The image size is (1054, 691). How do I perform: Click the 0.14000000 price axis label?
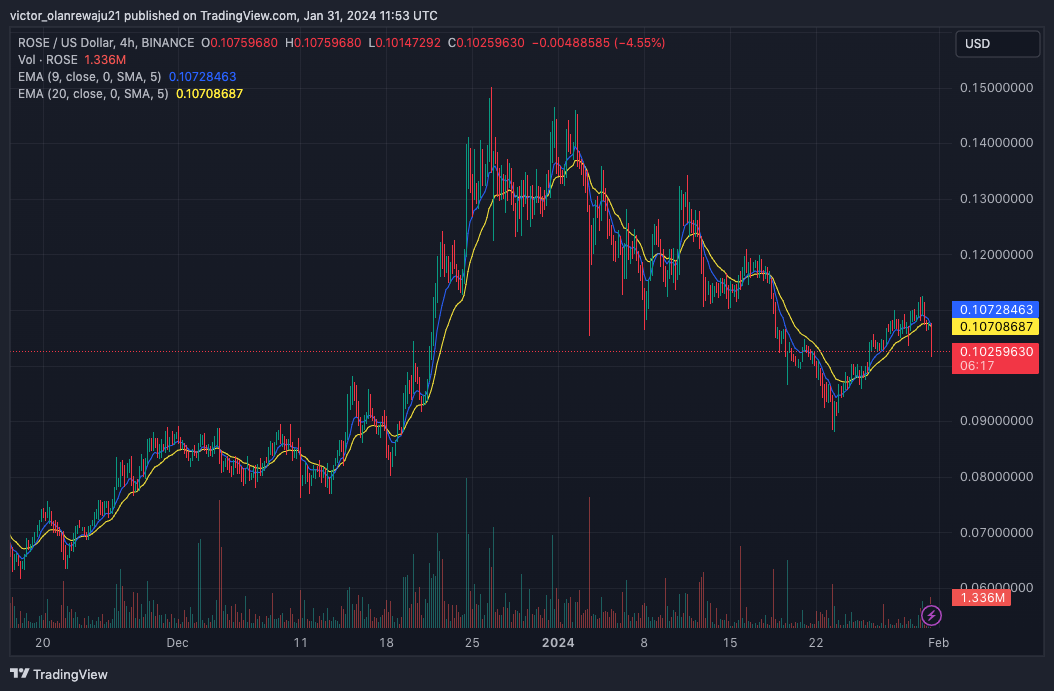996,143
